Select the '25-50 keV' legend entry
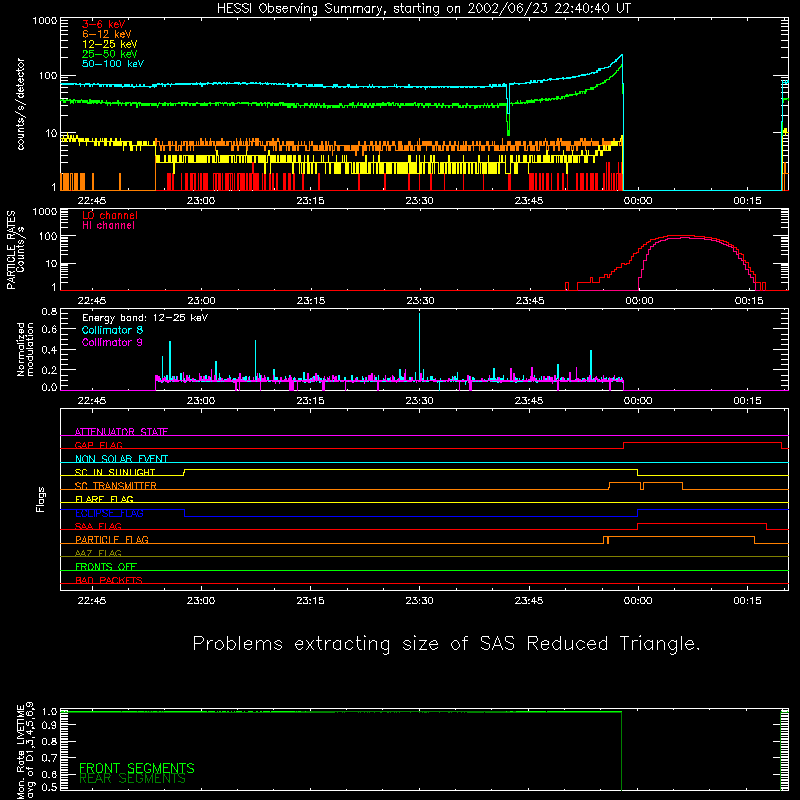 click(110, 54)
